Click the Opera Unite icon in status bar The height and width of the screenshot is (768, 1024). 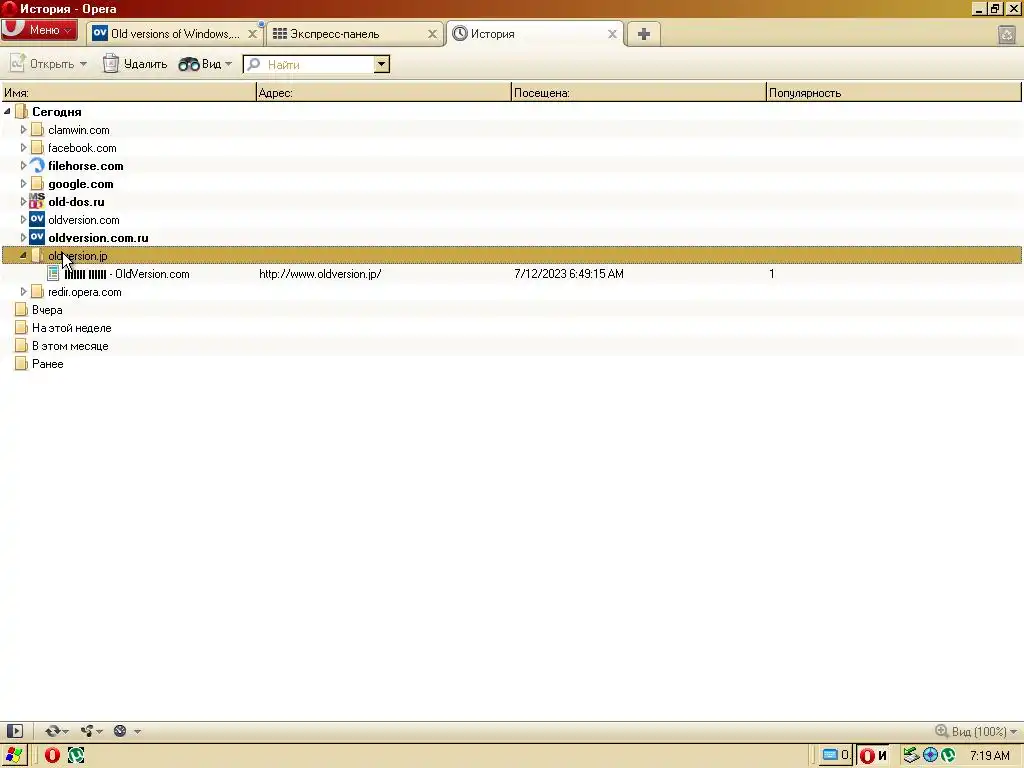87,731
